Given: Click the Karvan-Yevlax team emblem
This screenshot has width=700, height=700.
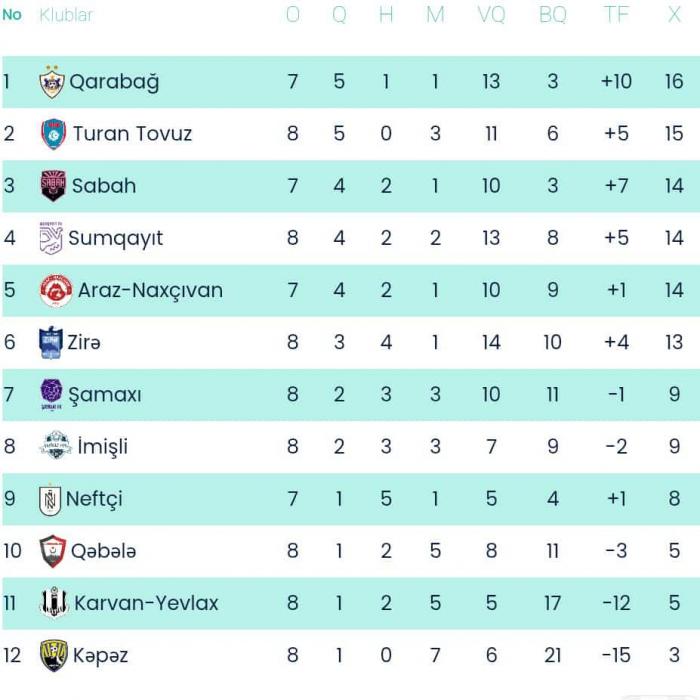Looking at the screenshot, I should (x=54, y=603).
